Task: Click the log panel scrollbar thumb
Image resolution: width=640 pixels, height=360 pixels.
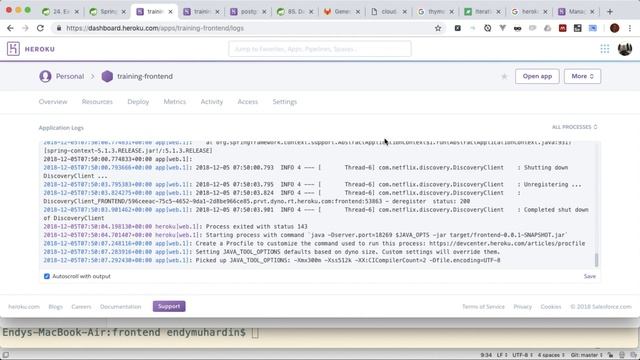Action: coord(596,260)
